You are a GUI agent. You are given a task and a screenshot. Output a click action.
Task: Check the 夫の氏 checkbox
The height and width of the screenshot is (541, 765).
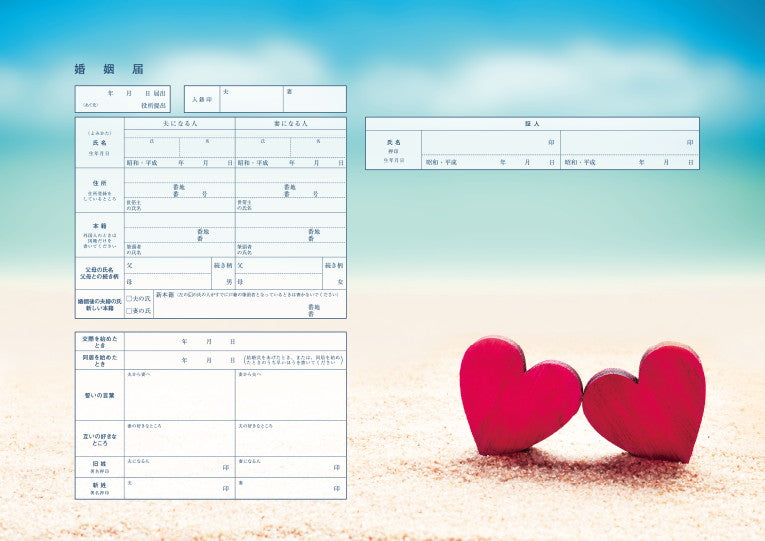click(x=129, y=298)
